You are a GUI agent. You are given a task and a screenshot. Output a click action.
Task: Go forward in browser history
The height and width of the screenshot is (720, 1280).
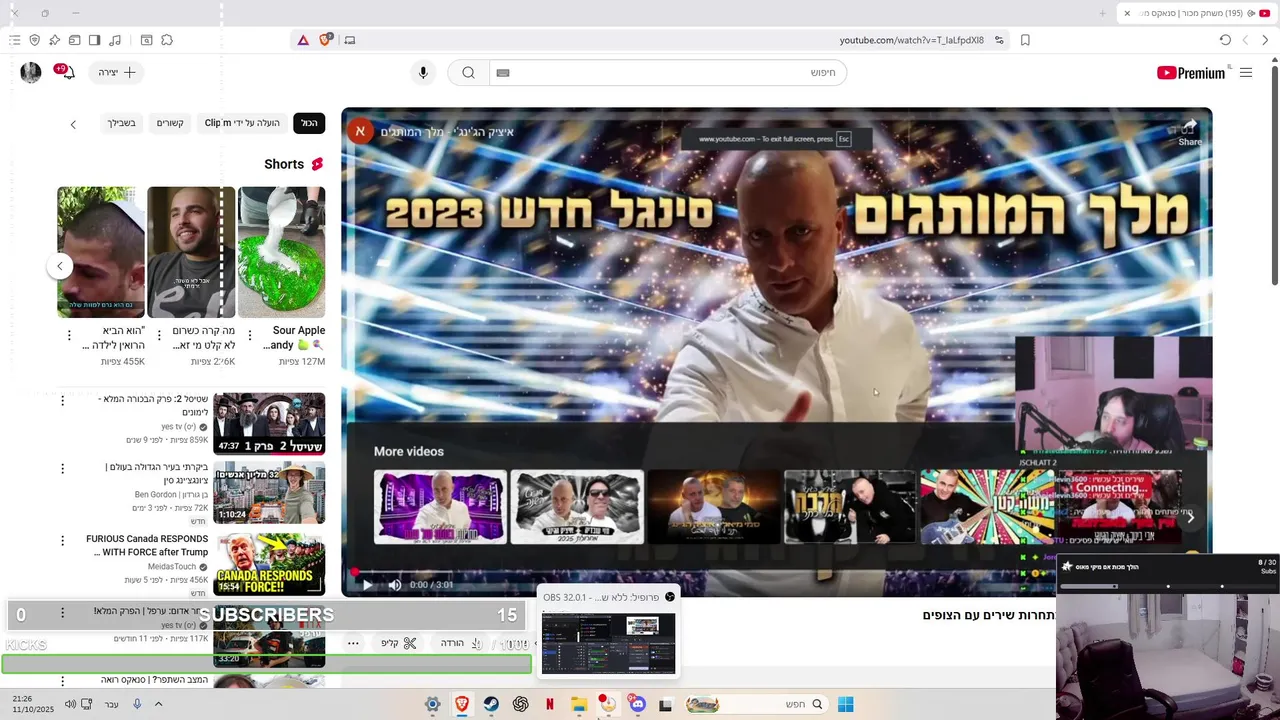(1245, 40)
